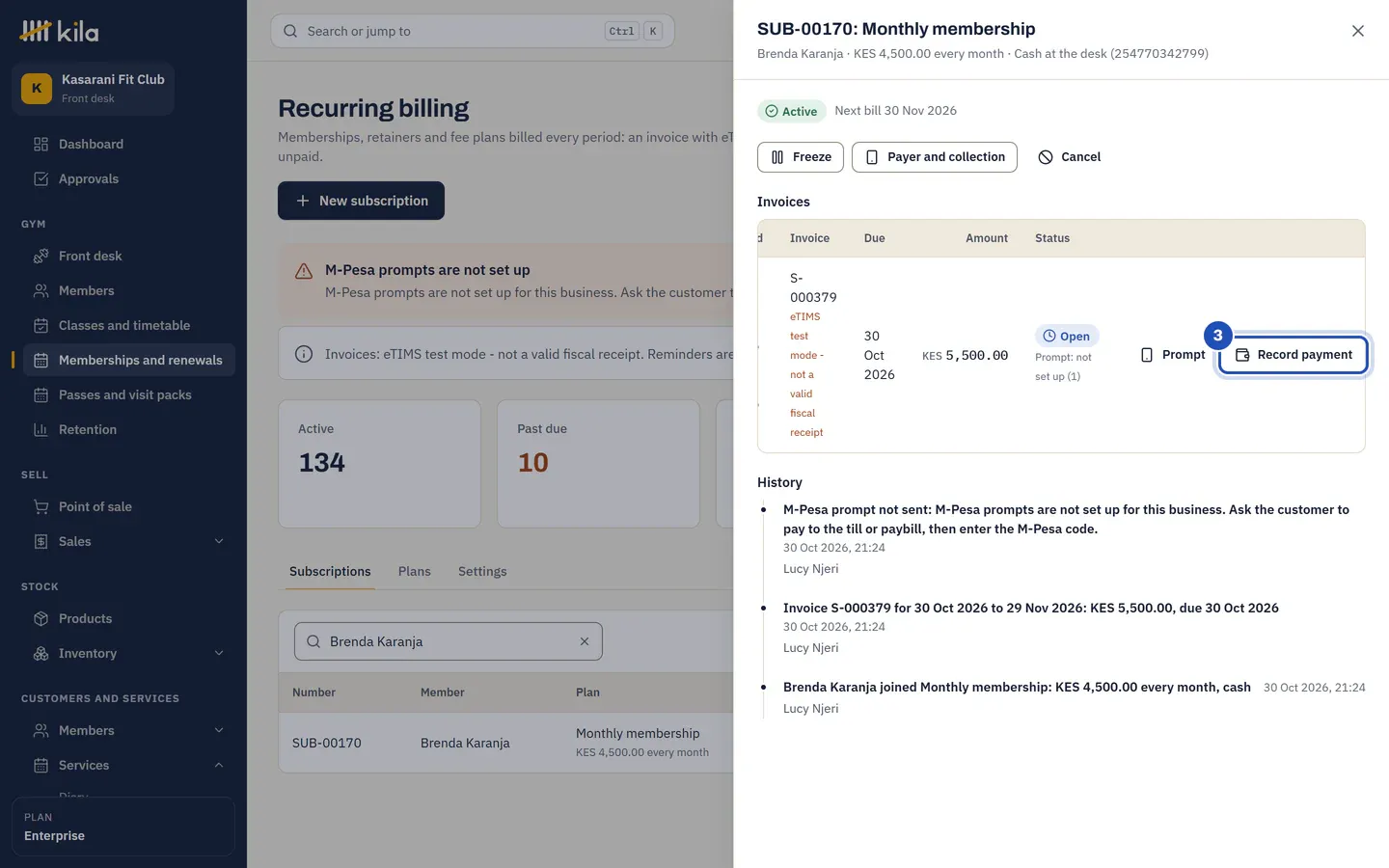This screenshot has height=868, width=1389.
Task: Click the Kila logo
Action: point(59,31)
